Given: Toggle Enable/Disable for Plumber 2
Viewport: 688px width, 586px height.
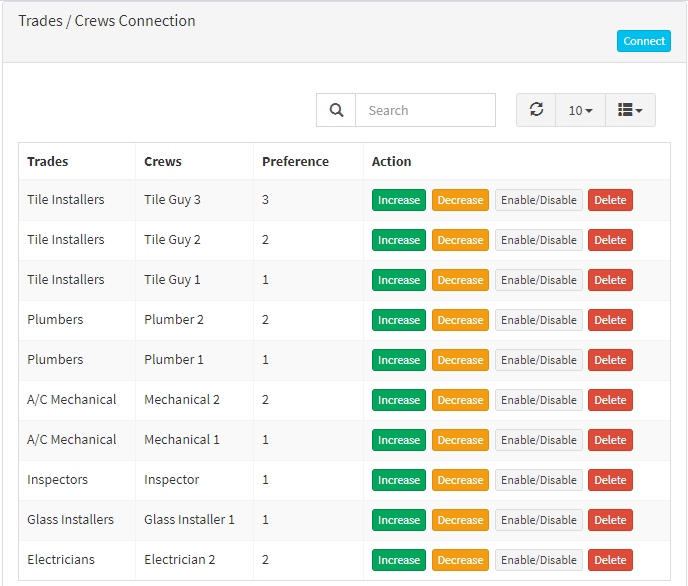Looking at the screenshot, I should [x=539, y=320].
